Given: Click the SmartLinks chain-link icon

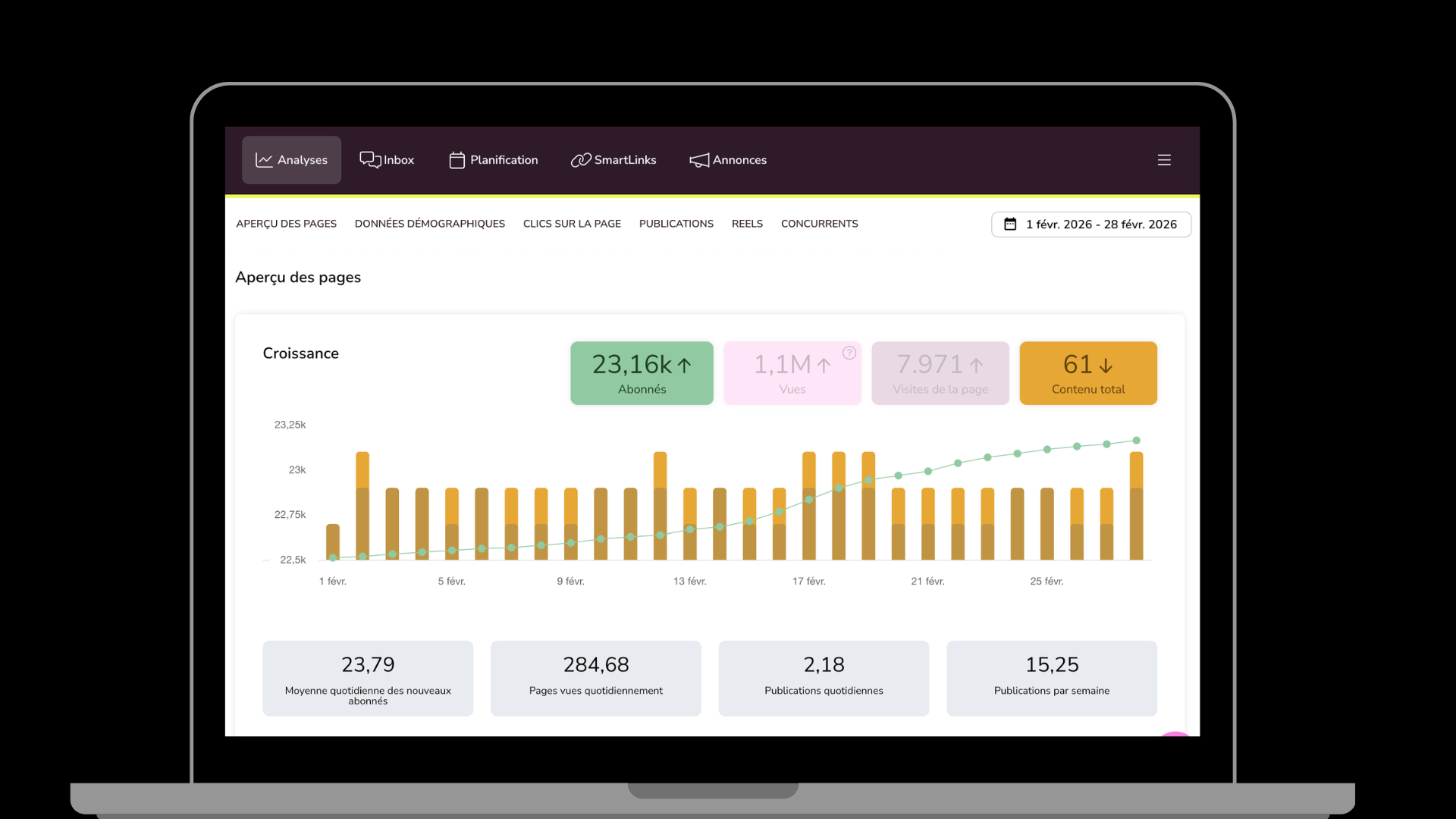Looking at the screenshot, I should click(580, 160).
